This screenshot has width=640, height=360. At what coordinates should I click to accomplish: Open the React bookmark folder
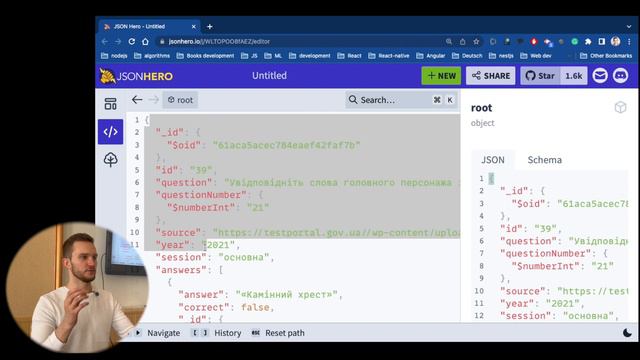coord(349,56)
